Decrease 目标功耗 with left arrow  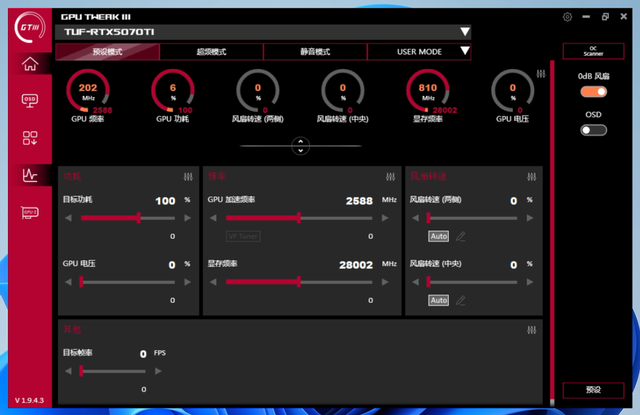(x=69, y=218)
